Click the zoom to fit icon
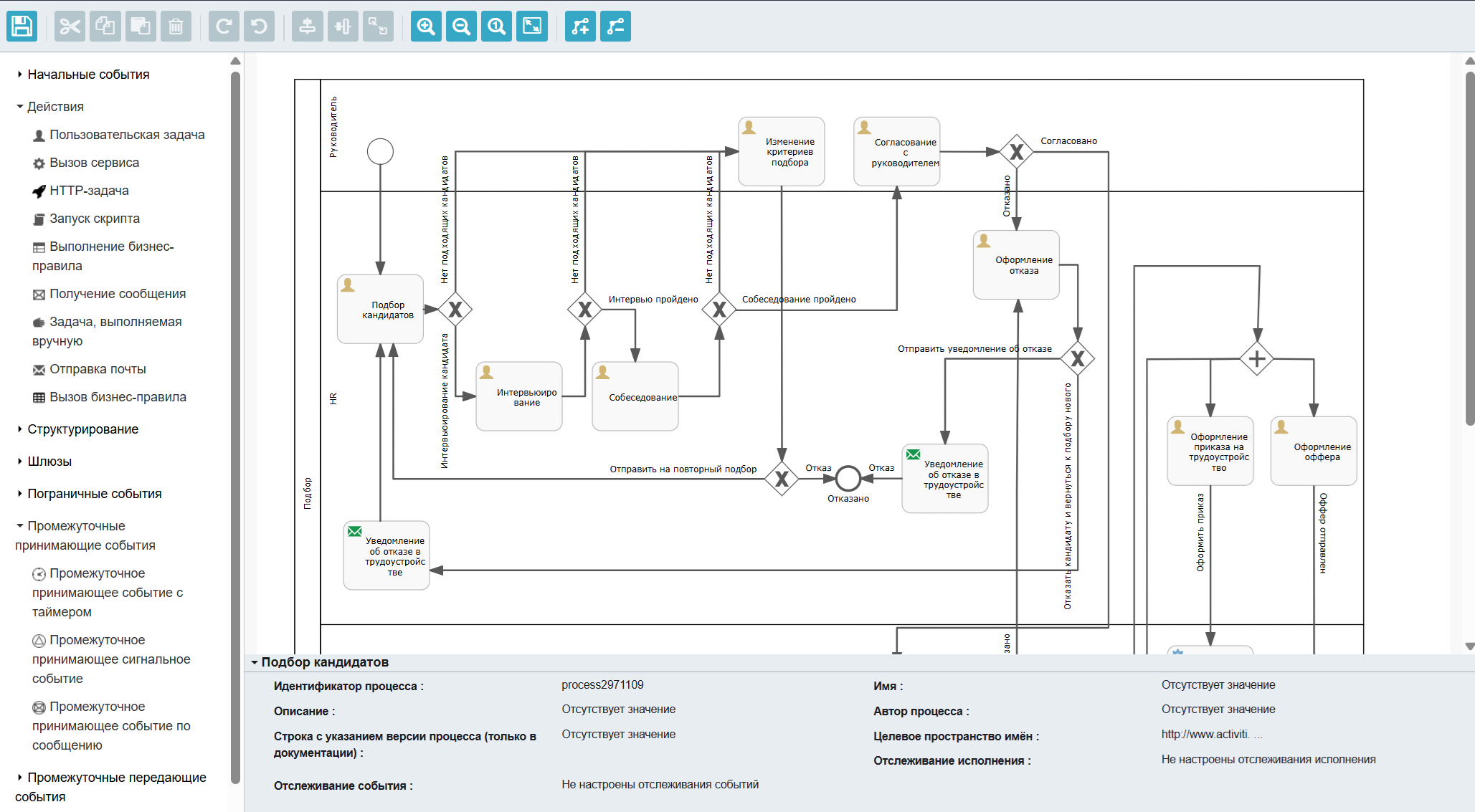1475x812 pixels. tap(532, 27)
